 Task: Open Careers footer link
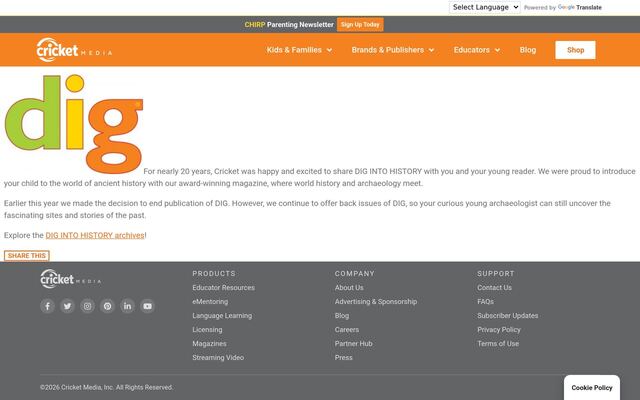point(347,329)
